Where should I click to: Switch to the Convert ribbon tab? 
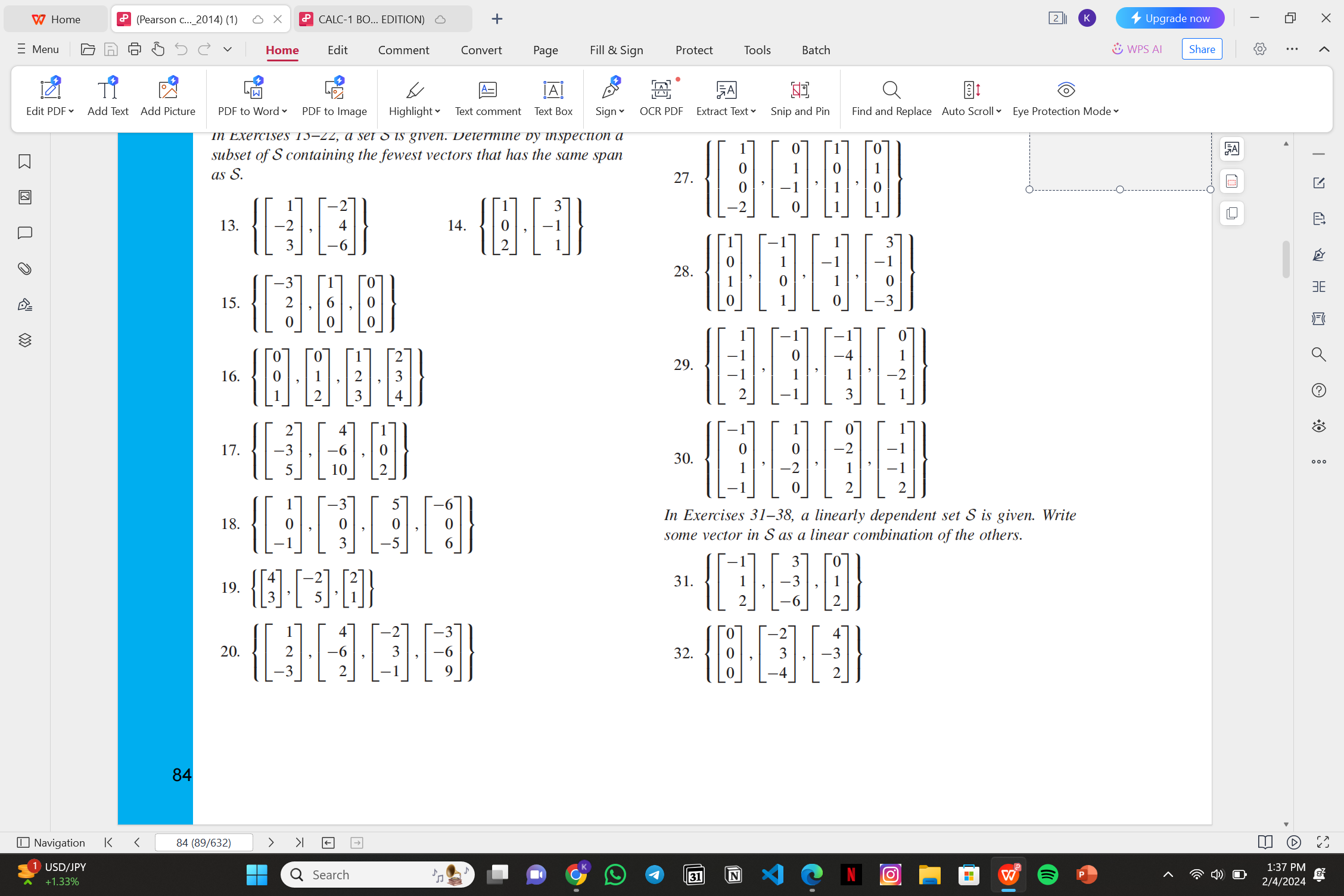(x=481, y=50)
